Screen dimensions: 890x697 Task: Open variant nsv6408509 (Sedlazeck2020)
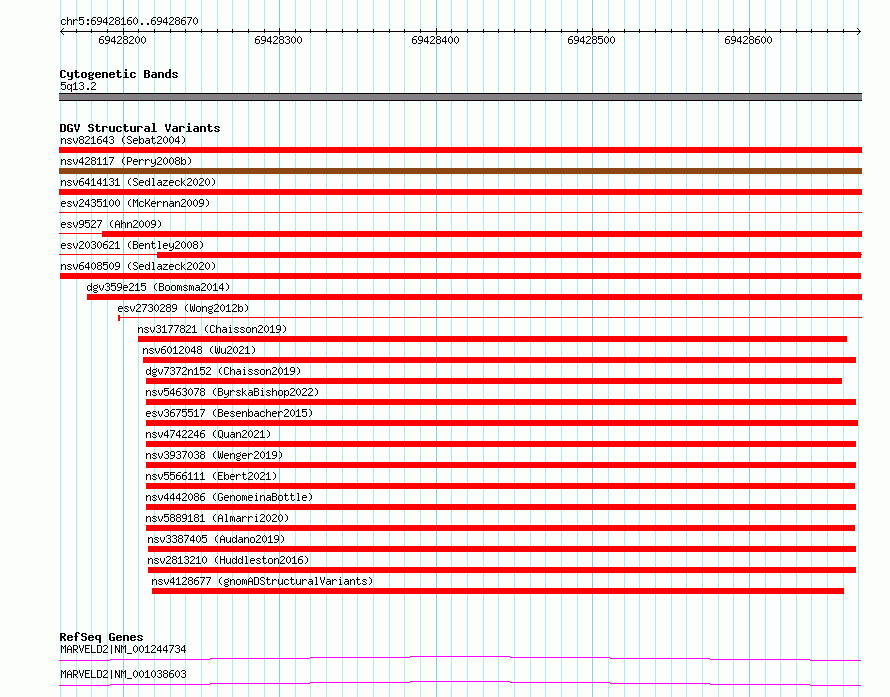(138, 266)
